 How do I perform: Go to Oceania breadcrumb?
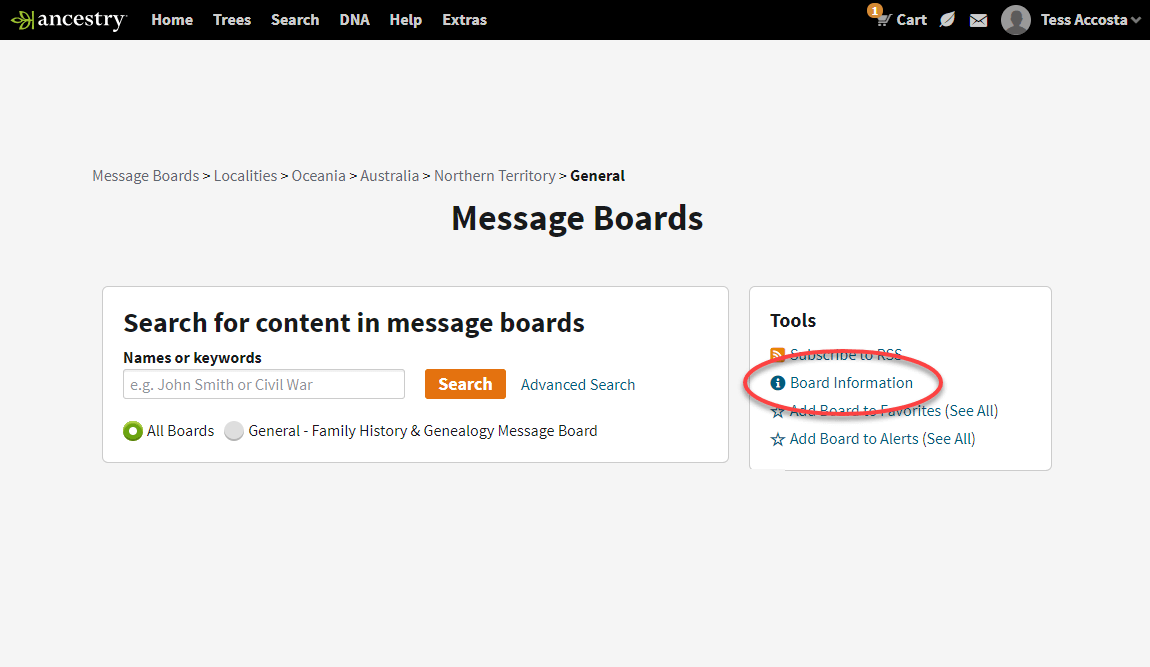(x=318, y=176)
